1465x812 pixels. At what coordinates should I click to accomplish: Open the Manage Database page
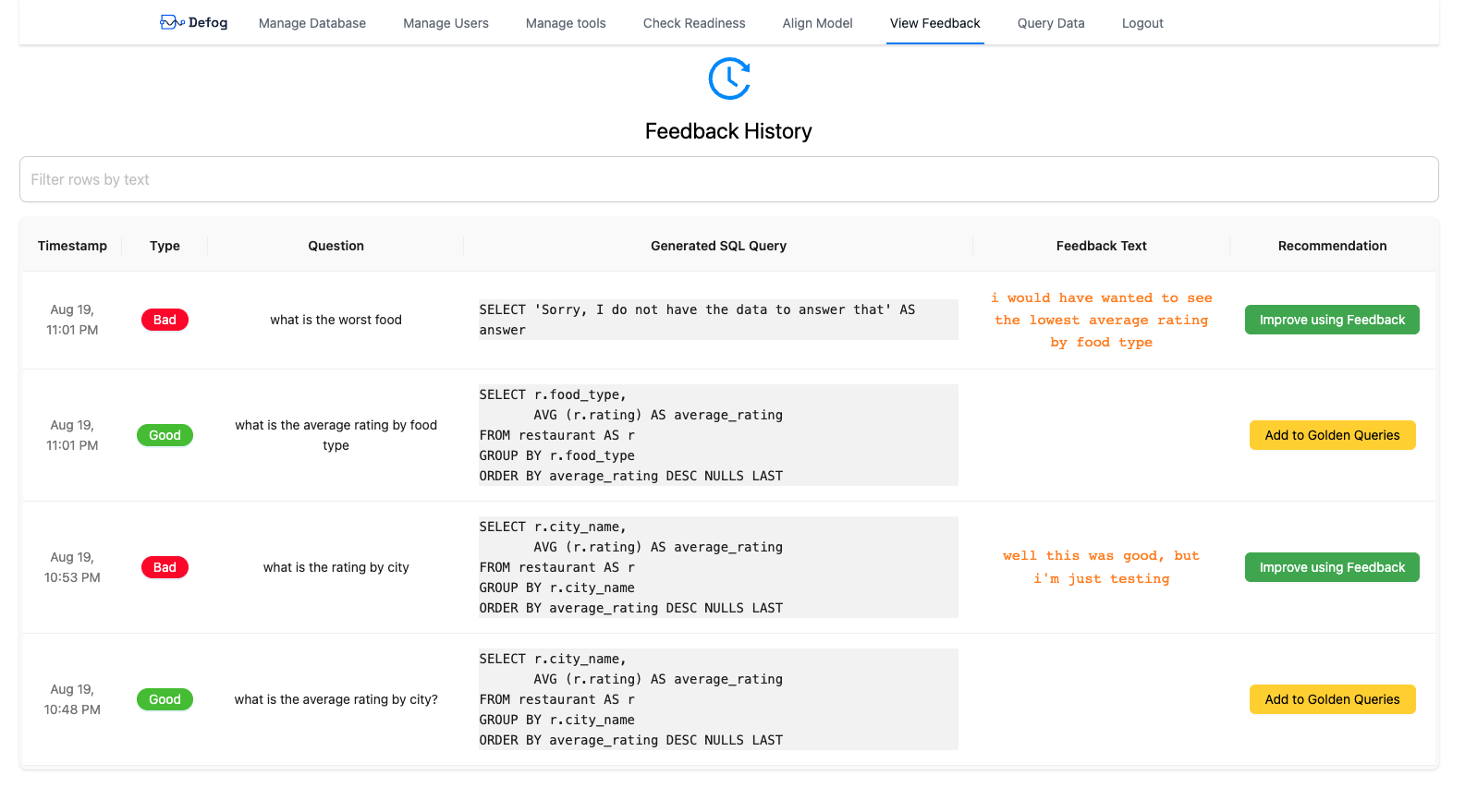tap(311, 23)
